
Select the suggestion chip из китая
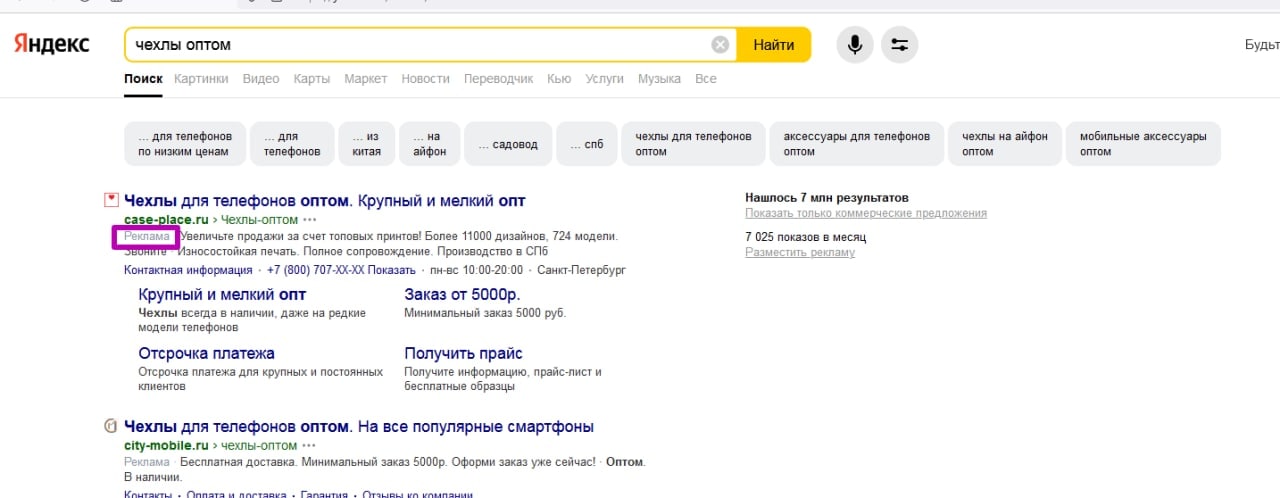[366, 144]
